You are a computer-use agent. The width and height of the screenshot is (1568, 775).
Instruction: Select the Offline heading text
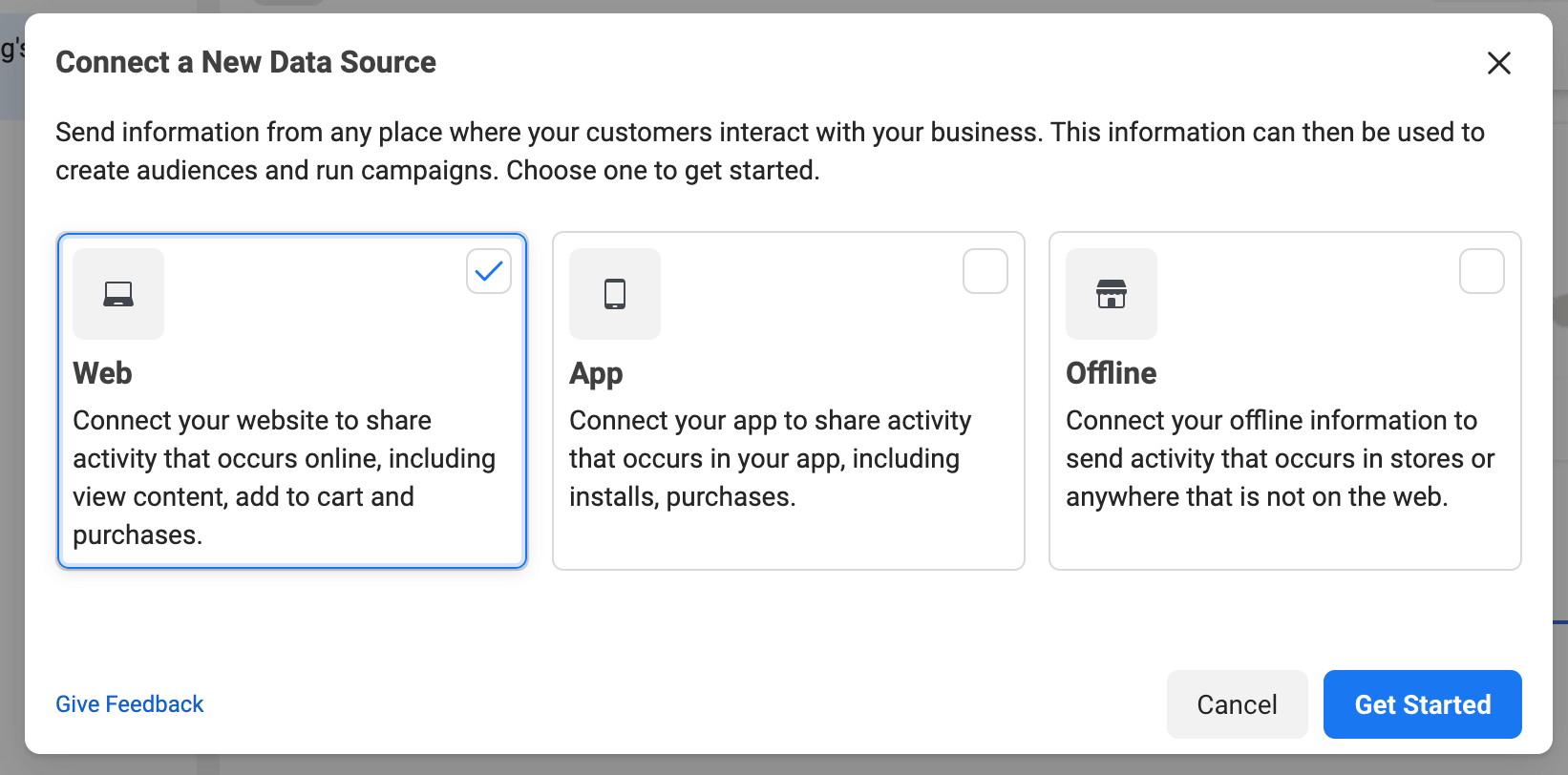1112,373
